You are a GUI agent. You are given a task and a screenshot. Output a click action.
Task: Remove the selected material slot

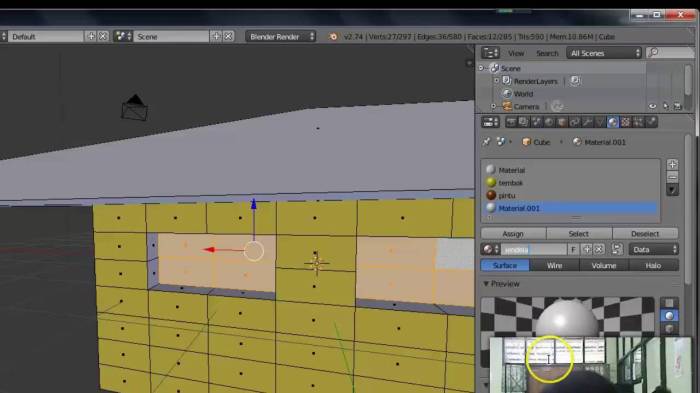click(x=672, y=177)
